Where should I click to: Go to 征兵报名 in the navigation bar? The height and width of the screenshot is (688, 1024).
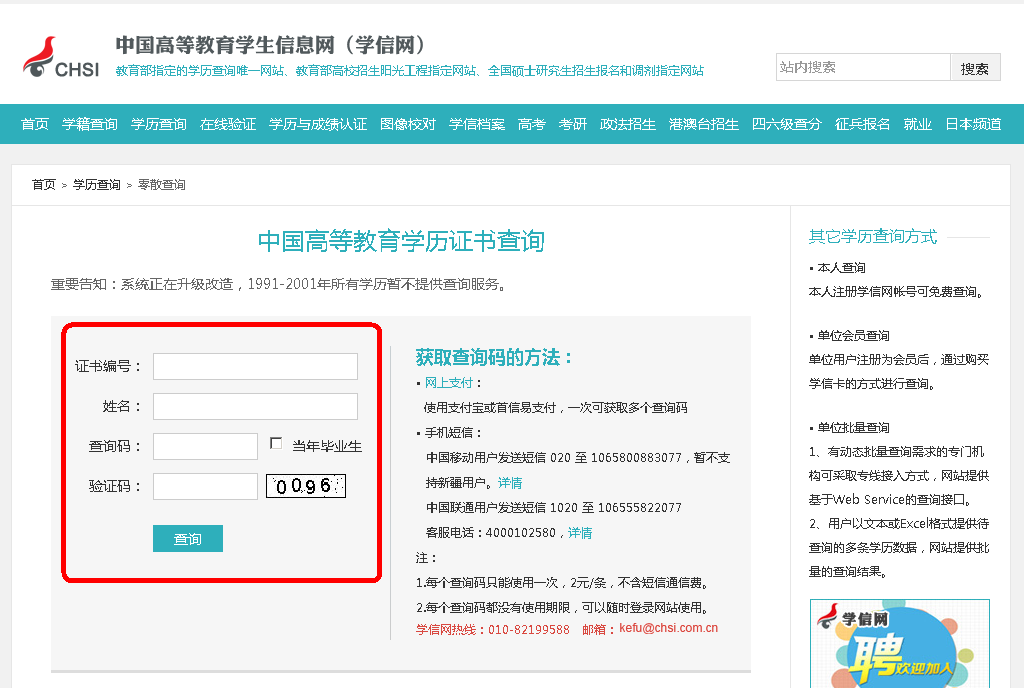coord(862,124)
